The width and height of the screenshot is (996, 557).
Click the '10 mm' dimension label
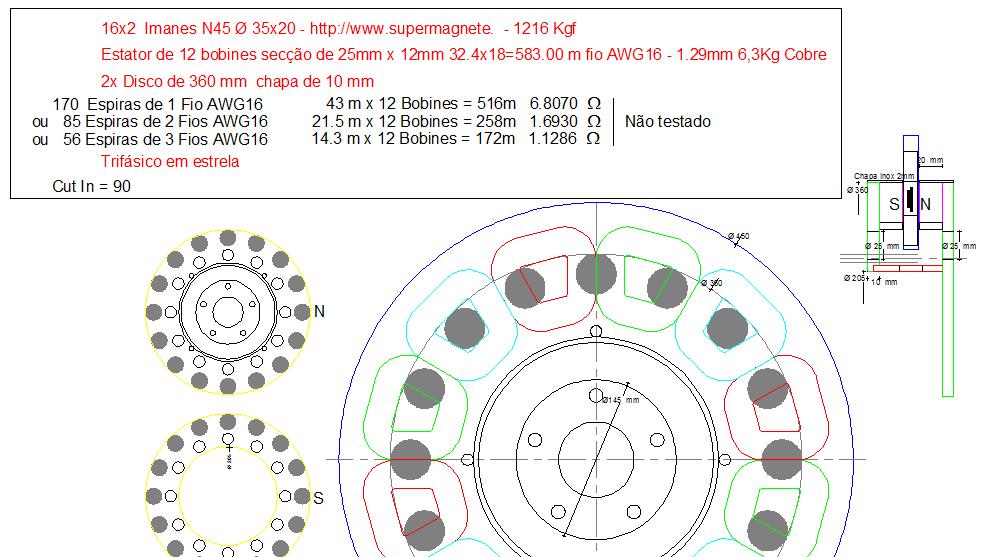(884, 282)
